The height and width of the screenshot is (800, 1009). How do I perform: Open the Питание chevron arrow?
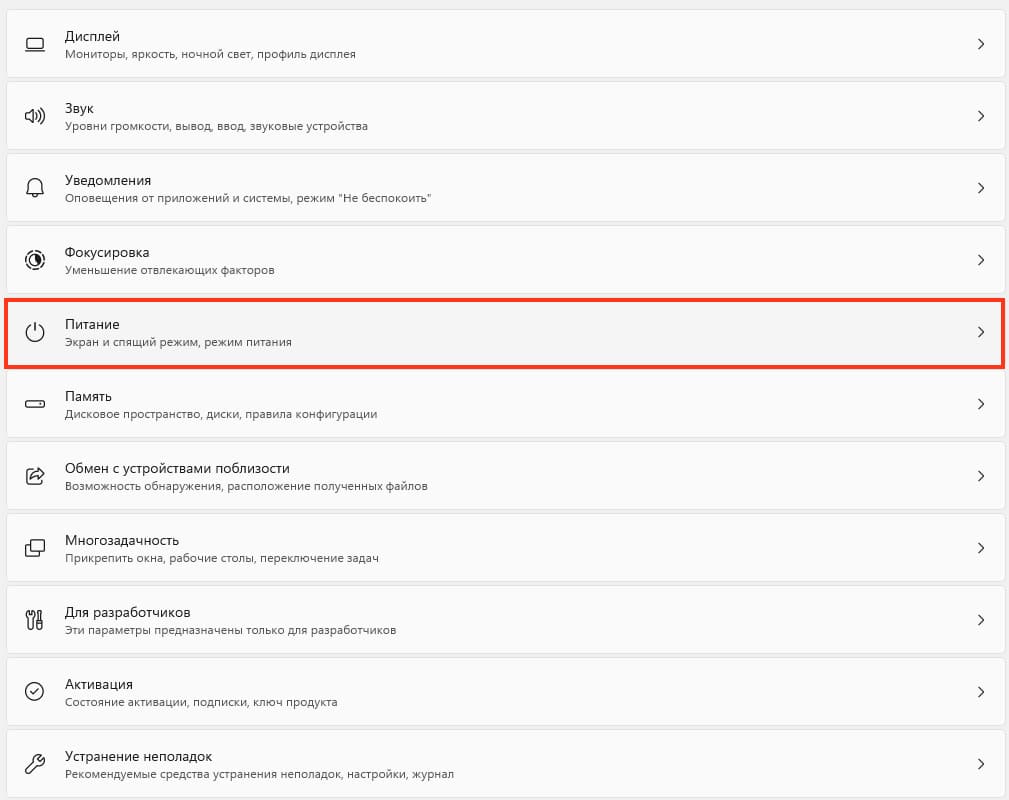pyautogui.click(x=981, y=332)
